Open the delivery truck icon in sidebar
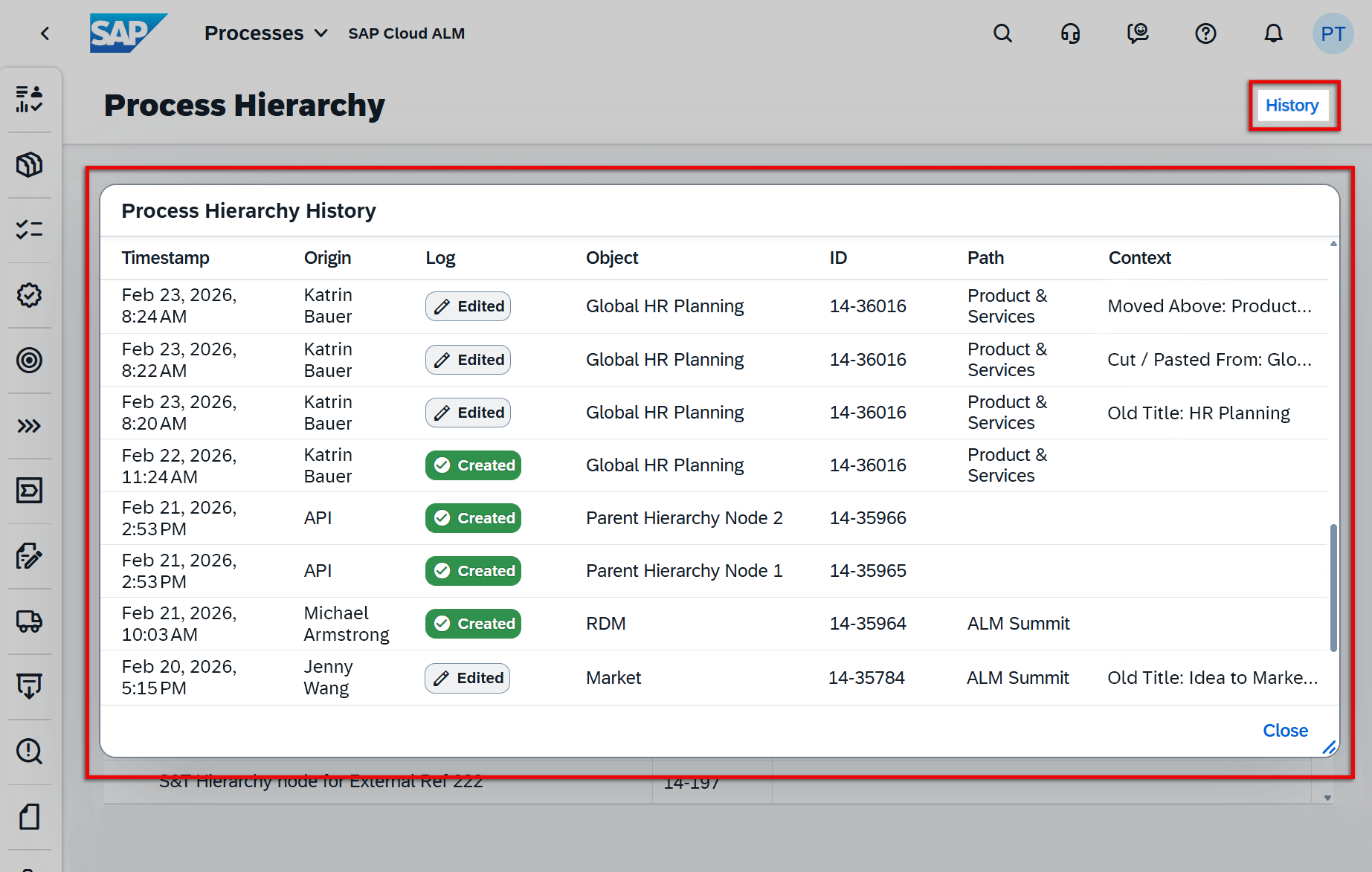The width and height of the screenshot is (1372, 872). (x=30, y=621)
